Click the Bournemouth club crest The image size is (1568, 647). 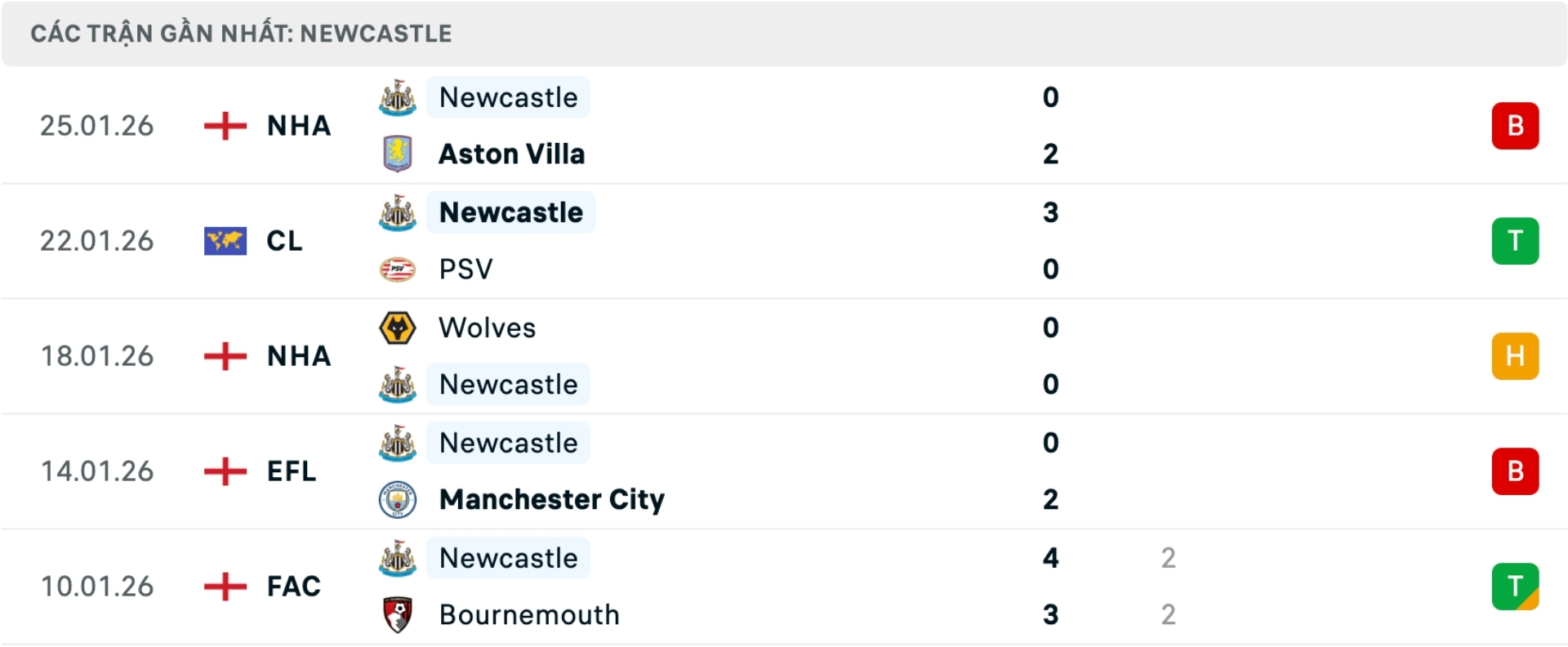(398, 614)
